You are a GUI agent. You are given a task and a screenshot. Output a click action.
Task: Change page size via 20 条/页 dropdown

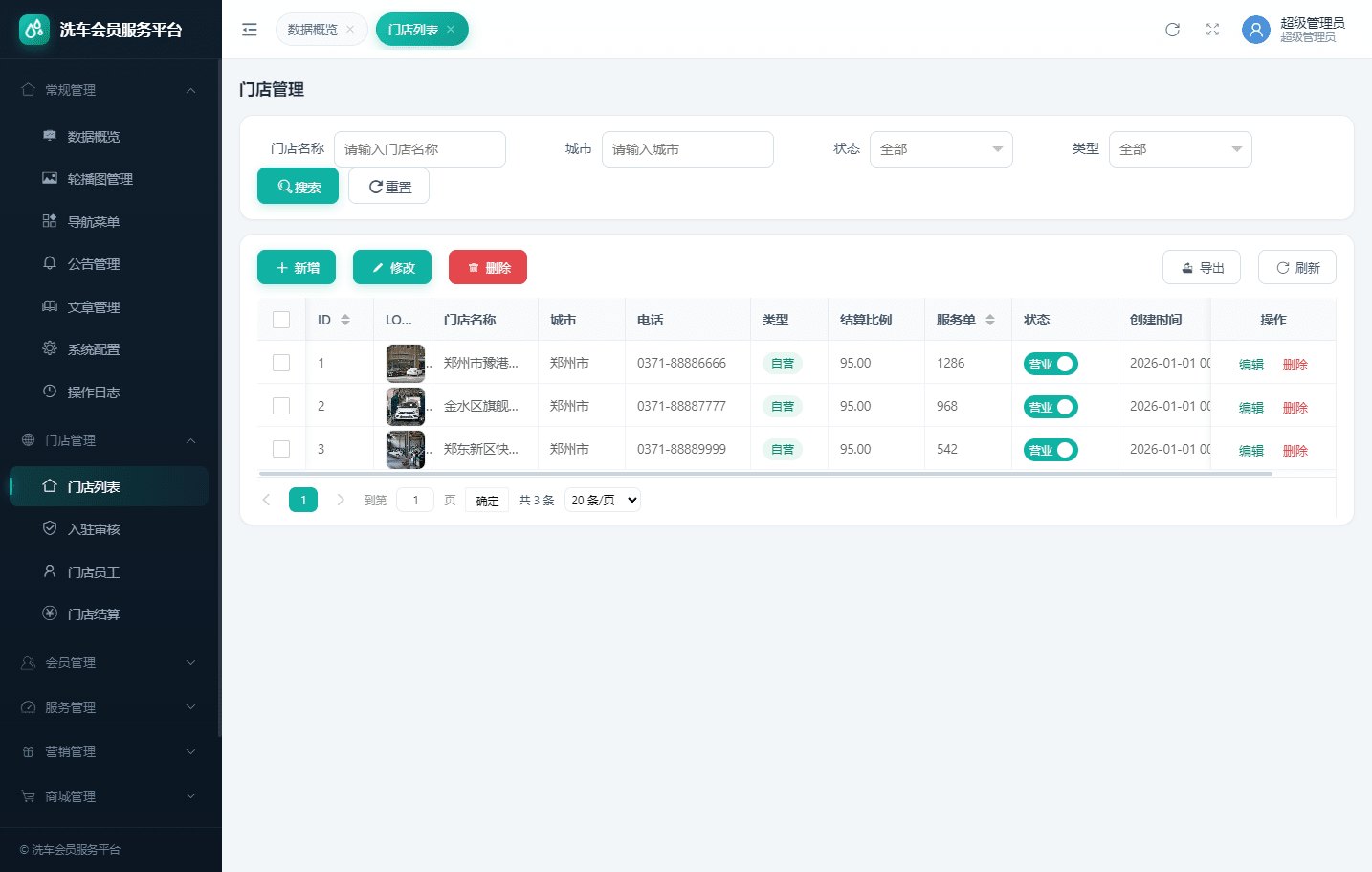click(603, 500)
